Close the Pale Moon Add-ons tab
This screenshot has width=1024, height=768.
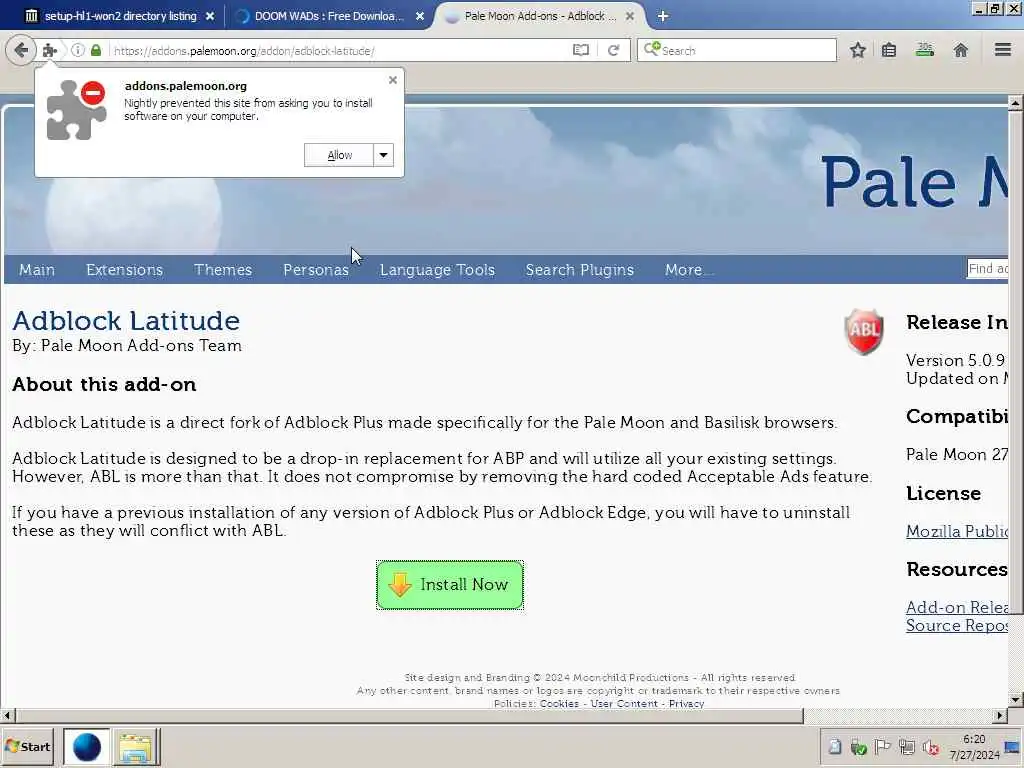630,16
